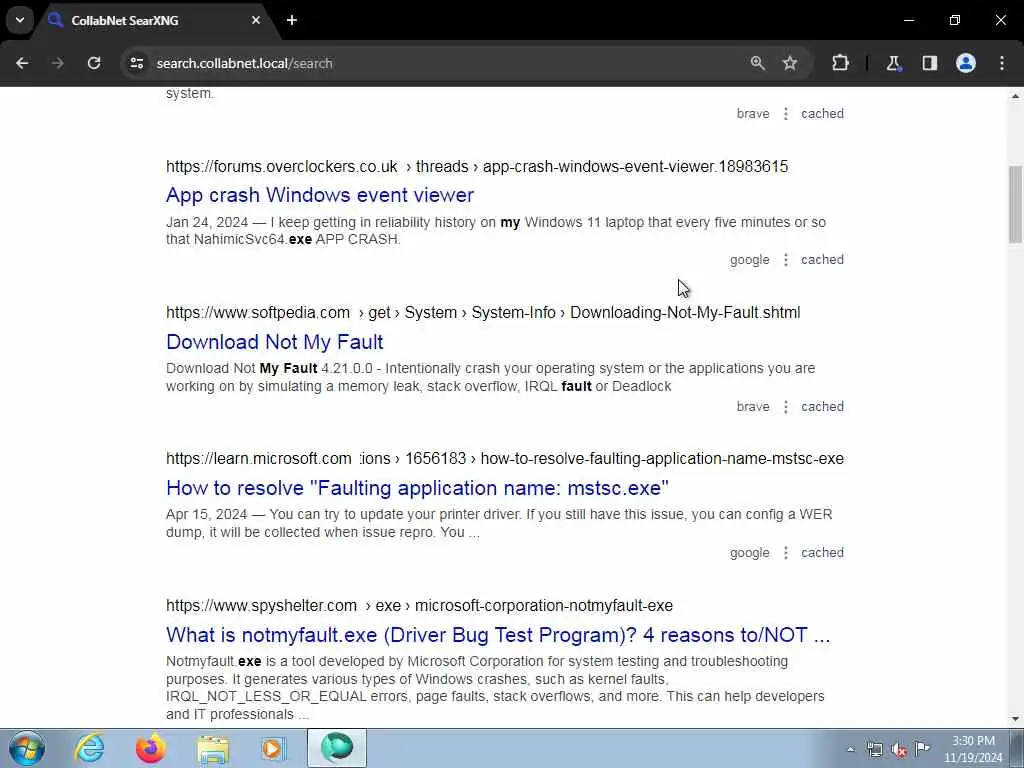Click the forums.overclockers.co.uk URL text

pos(281,167)
